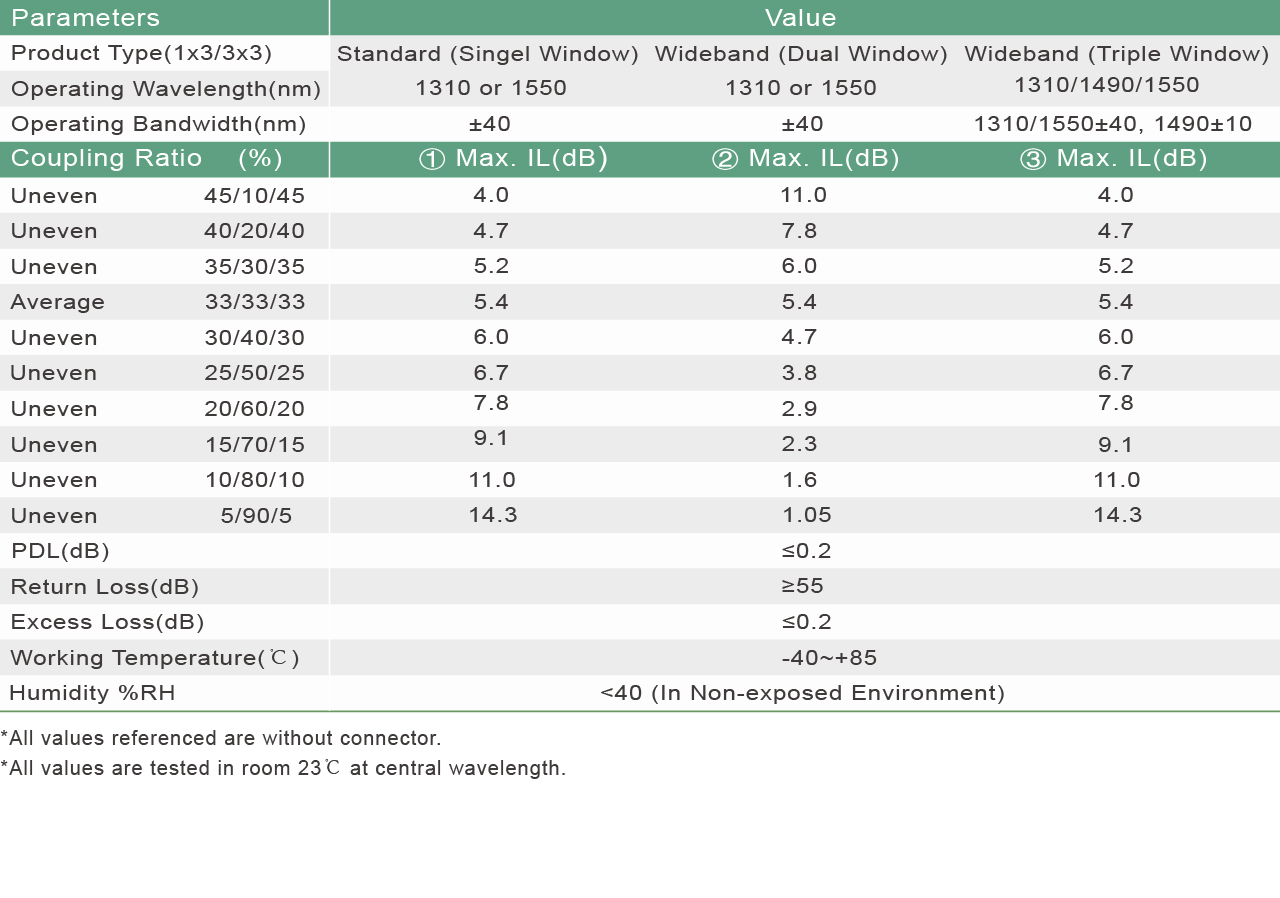
Task: Select Wideband (Dual Window) cell
Action: (x=801, y=54)
